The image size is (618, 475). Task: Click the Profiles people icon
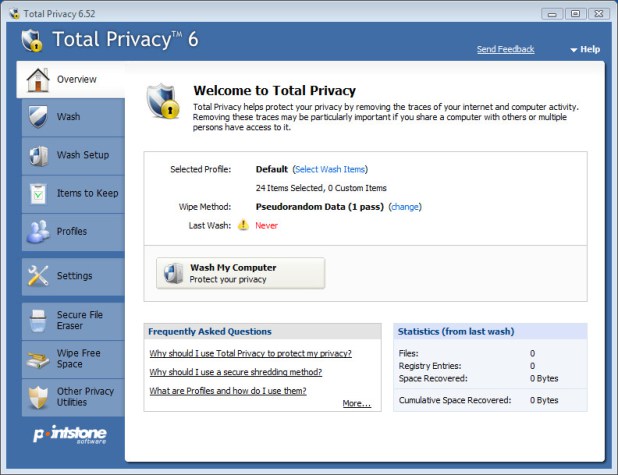click(38, 231)
